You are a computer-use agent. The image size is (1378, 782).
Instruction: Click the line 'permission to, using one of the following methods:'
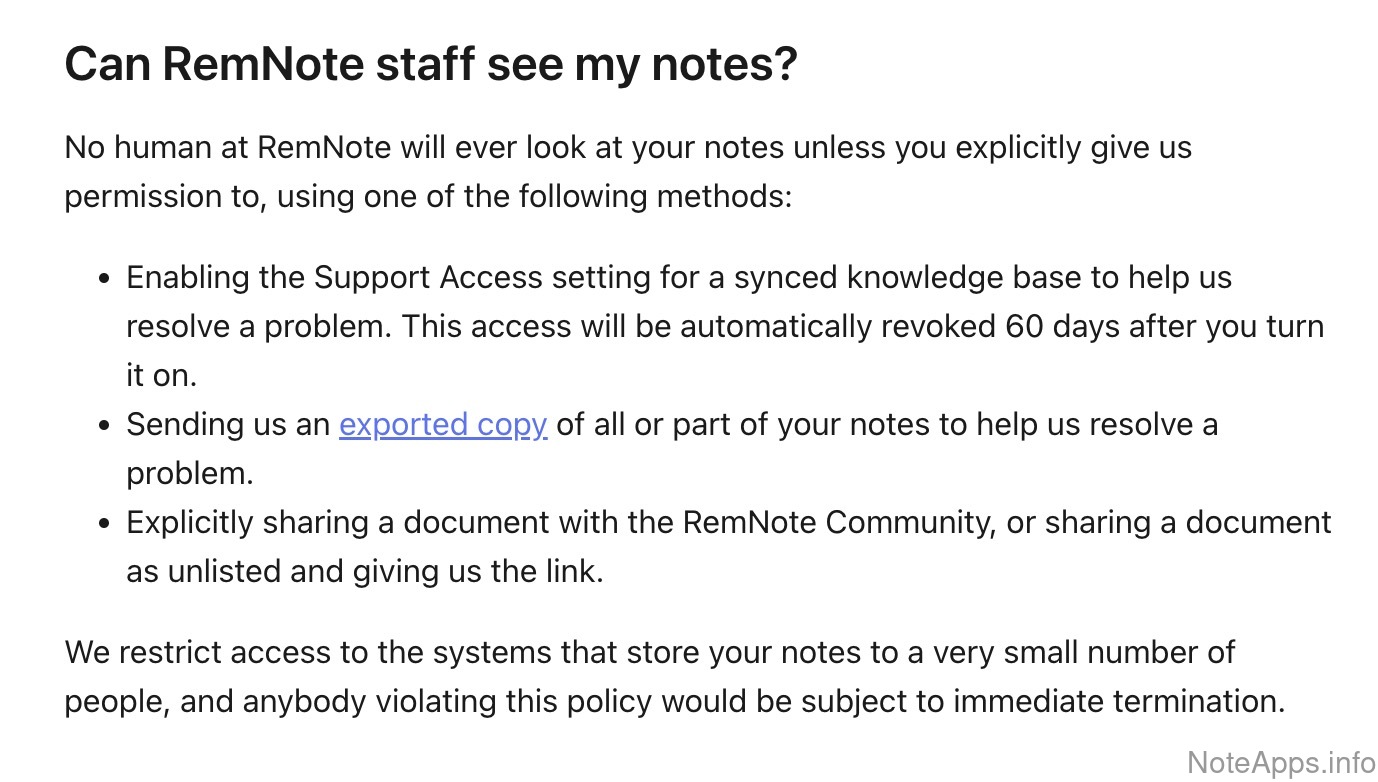[428, 196]
